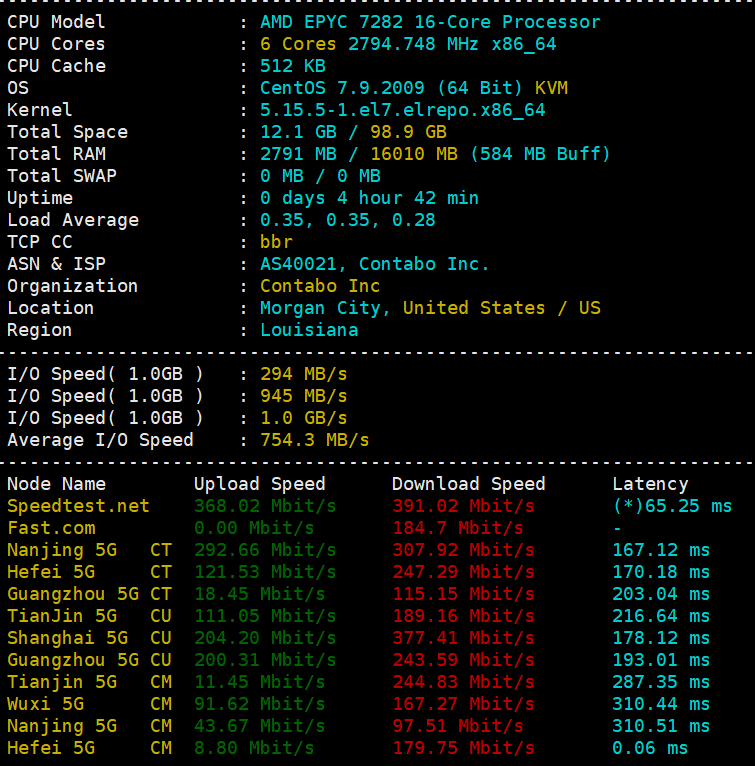The image size is (755, 766).
Task: Click the total space value 98.9 GB
Action: click(x=408, y=132)
